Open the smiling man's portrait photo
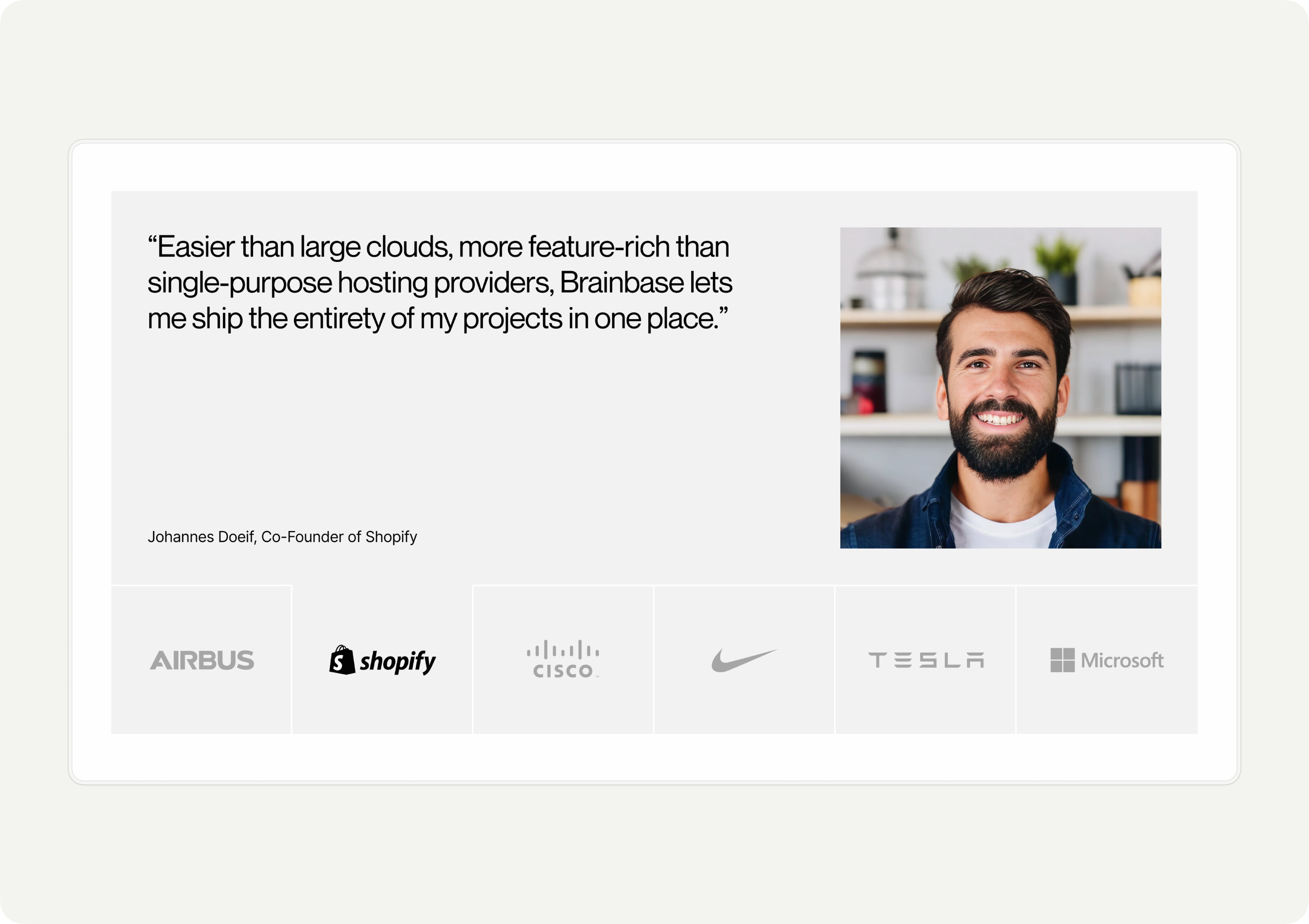The width and height of the screenshot is (1309, 924). (x=1001, y=388)
